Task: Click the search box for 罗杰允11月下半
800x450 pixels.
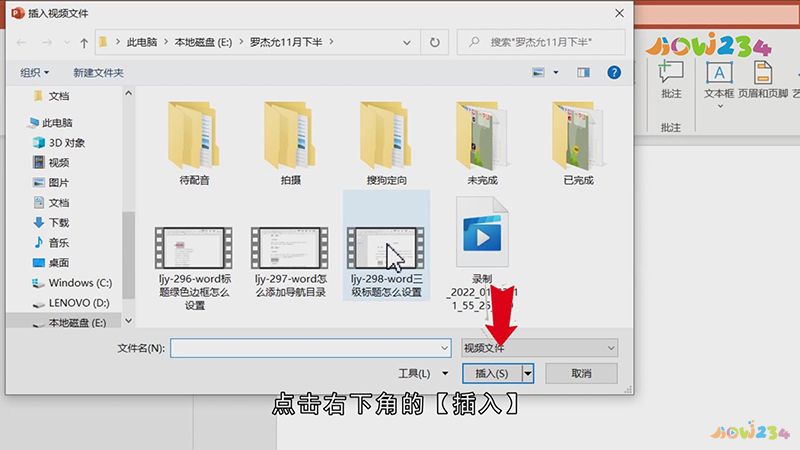Action: click(x=541, y=42)
